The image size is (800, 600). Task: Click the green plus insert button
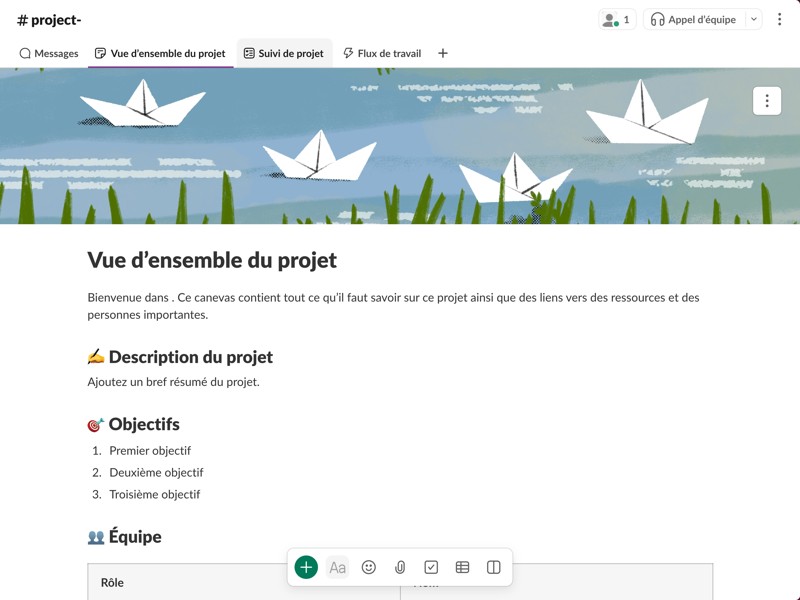pos(306,567)
